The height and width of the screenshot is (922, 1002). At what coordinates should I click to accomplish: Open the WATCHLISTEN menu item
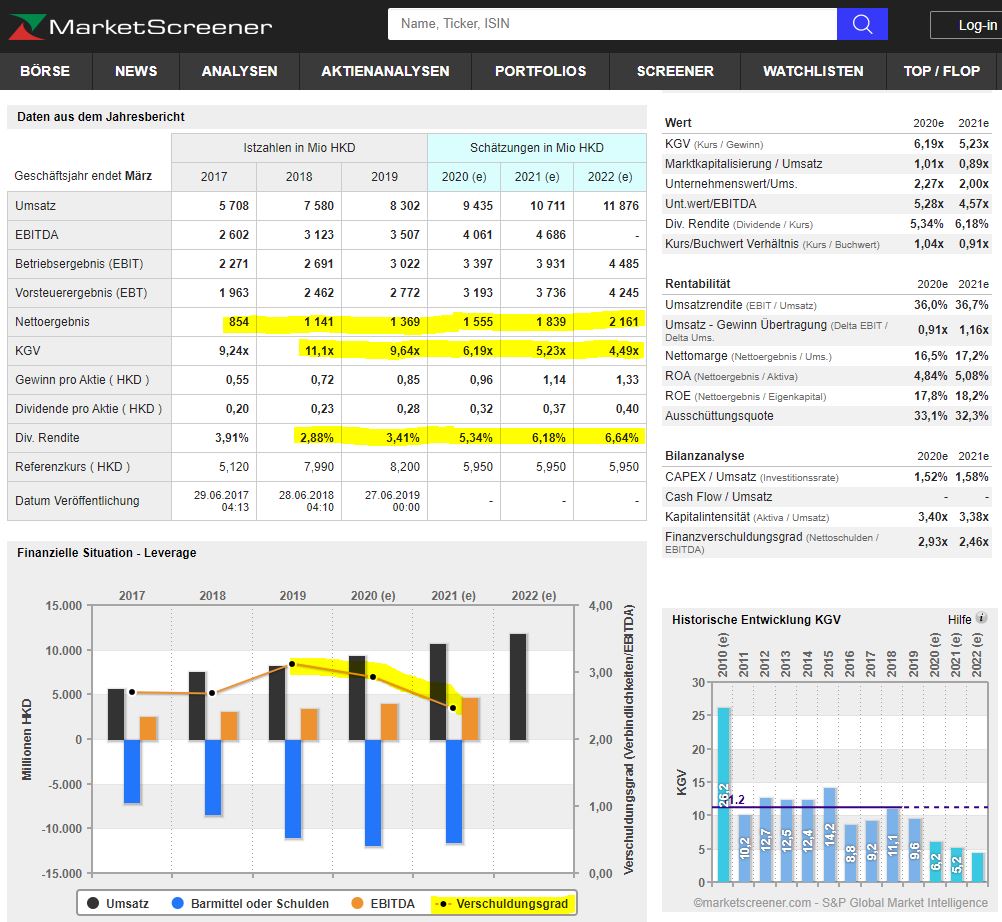813,71
